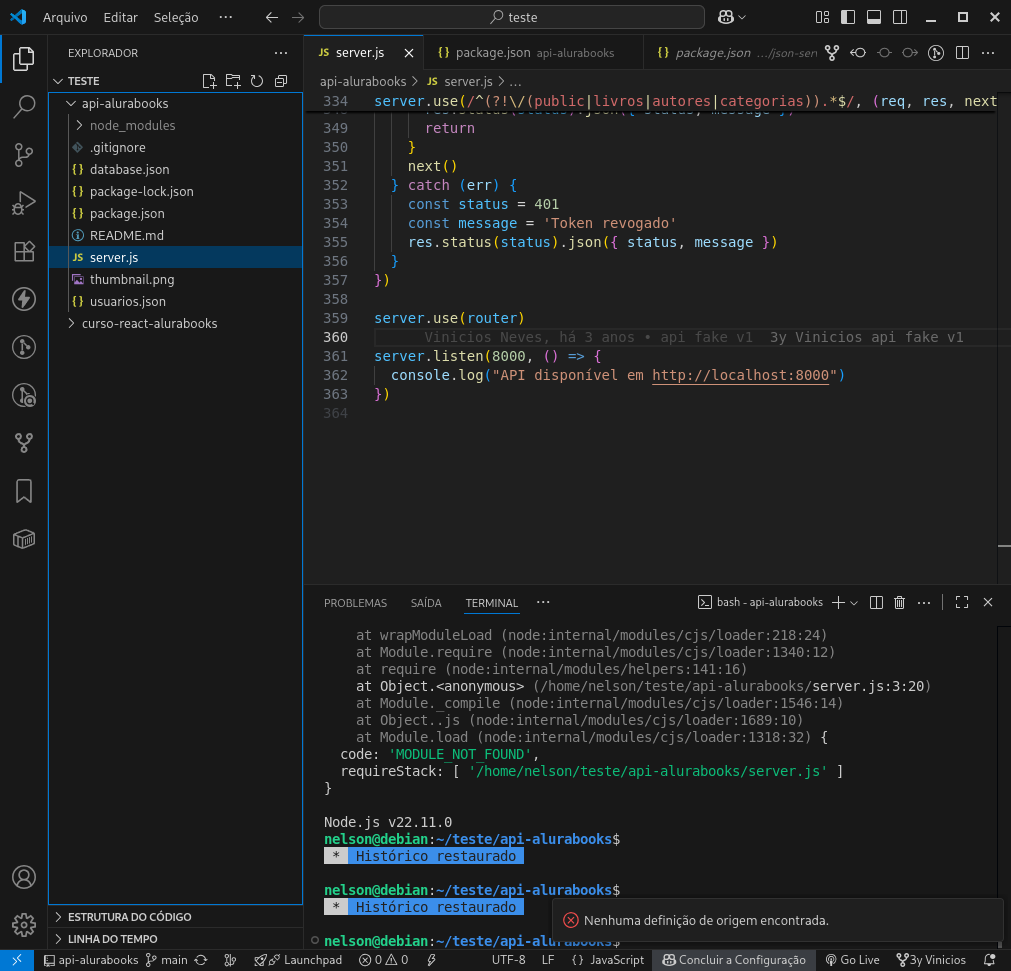Open the Extensions view
Image resolution: width=1011 pixels, height=971 pixels.
coord(24,251)
